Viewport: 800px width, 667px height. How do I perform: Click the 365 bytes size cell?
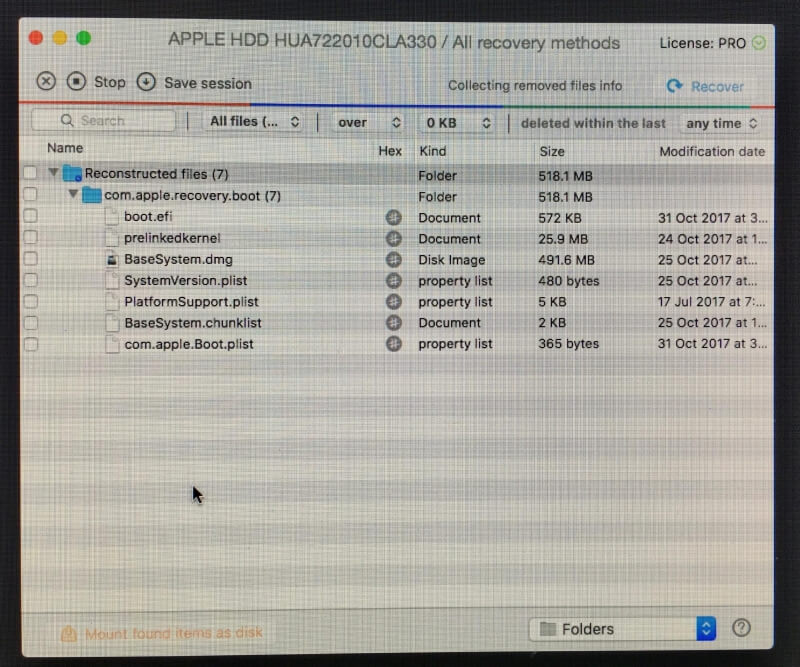(x=568, y=343)
